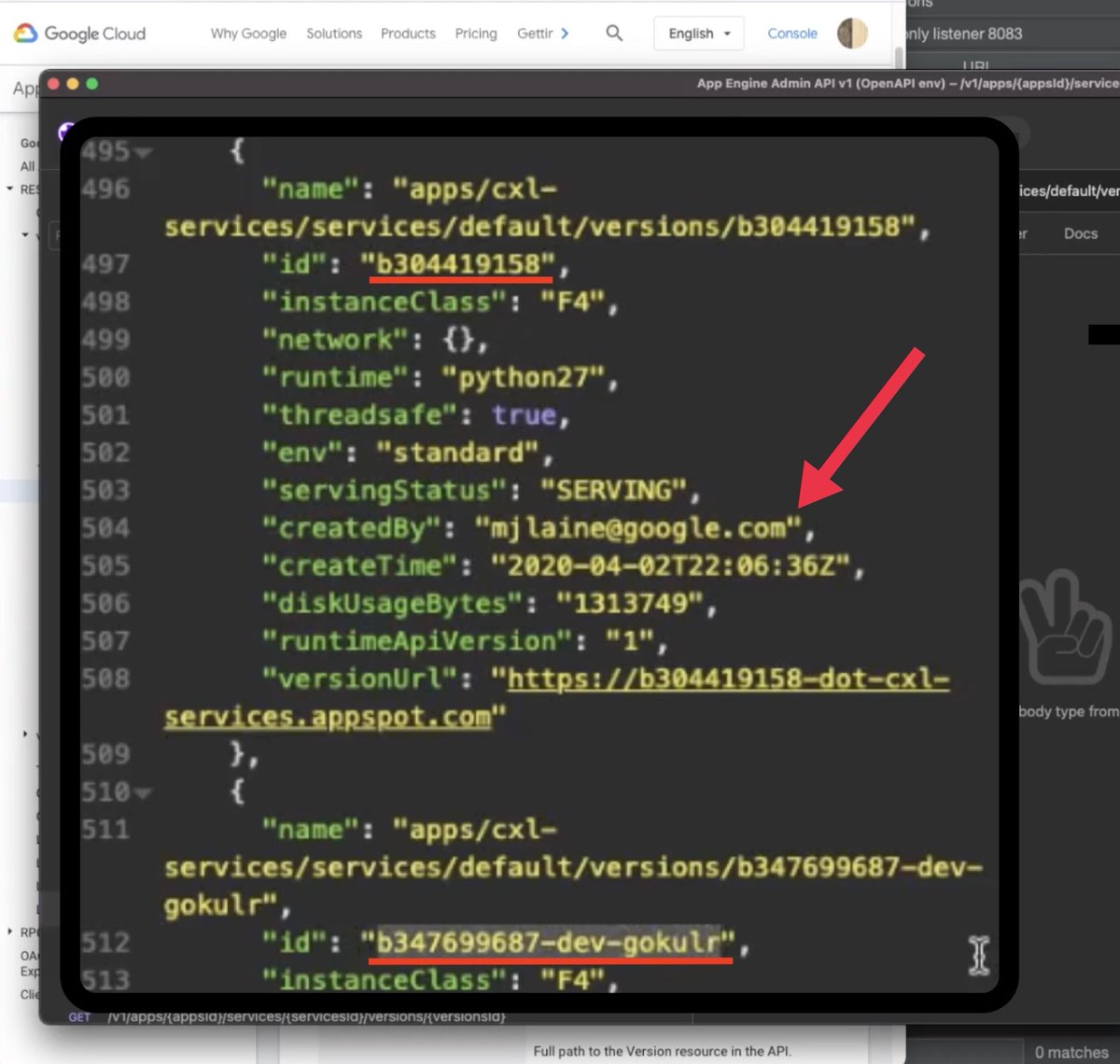Open the English language dropdown
1120x1064 pixels.
pyautogui.click(x=699, y=34)
